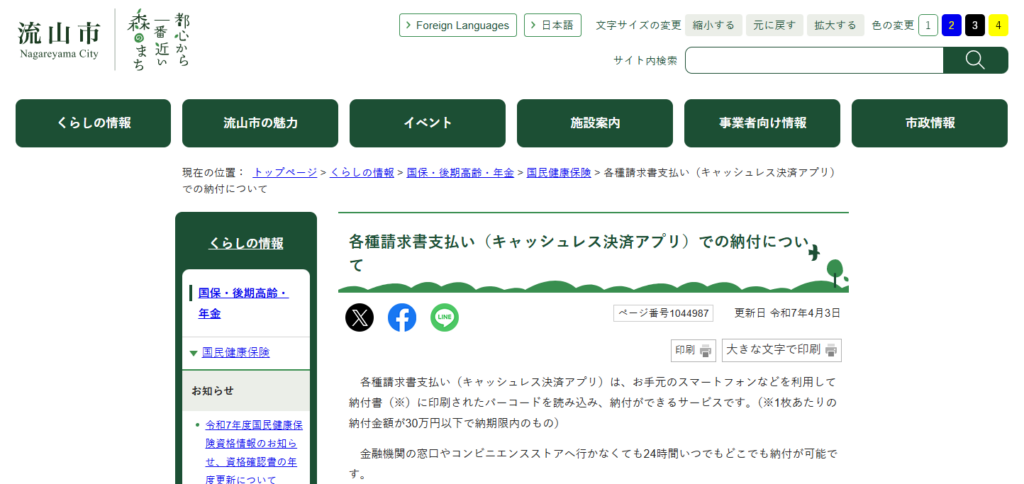Open くらしの情報 main navigation tab

[93, 123]
